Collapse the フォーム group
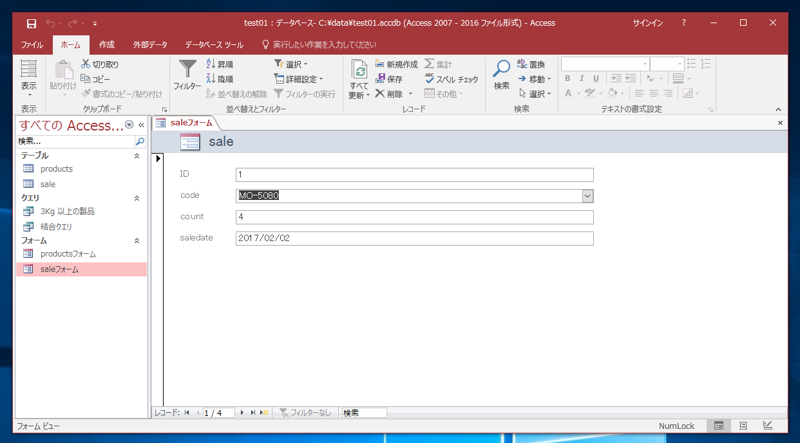Screen dimensions: 800x443 pos(136,240)
